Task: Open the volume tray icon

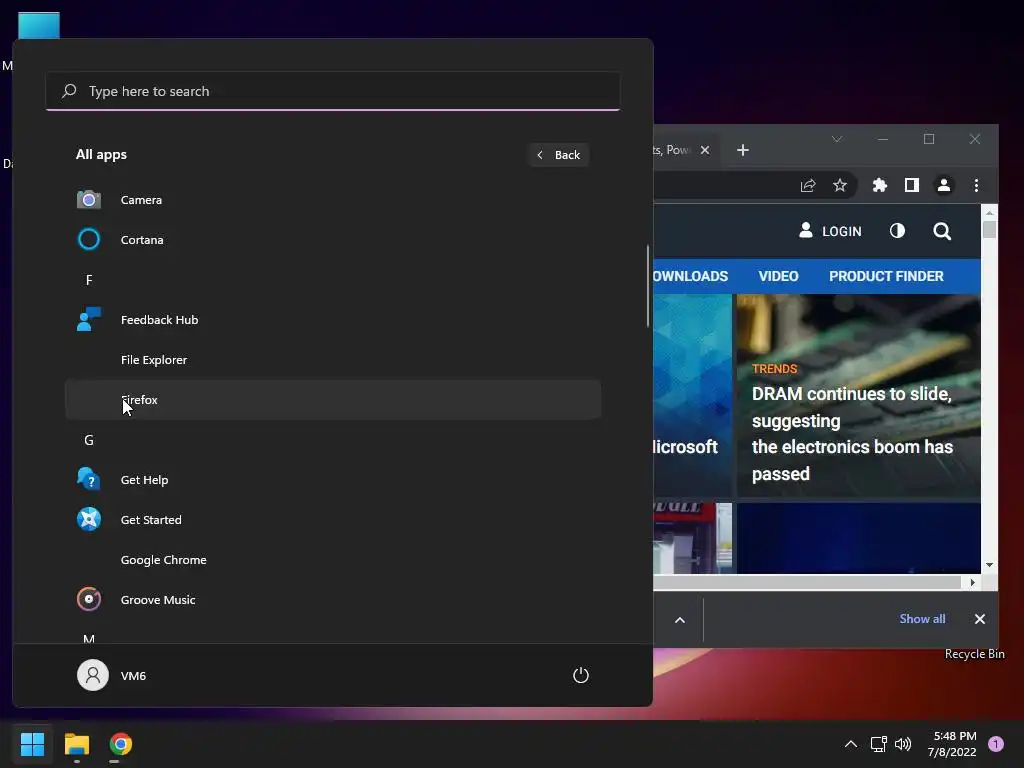Action: coord(903,744)
